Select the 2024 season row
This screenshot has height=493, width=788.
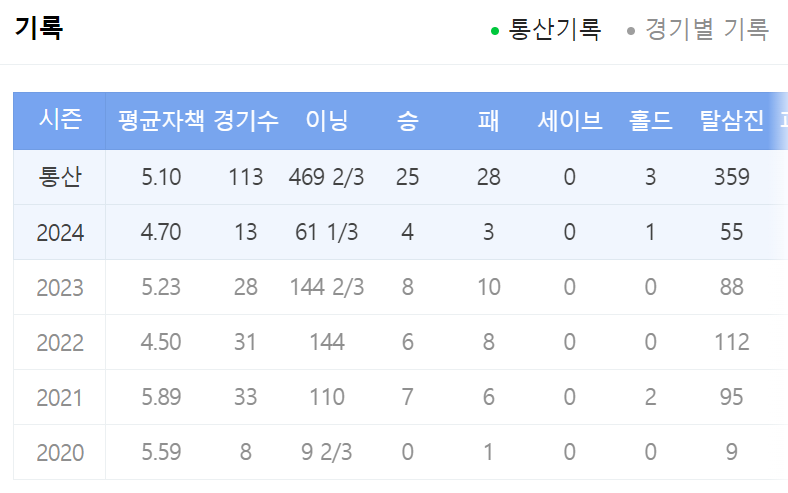coord(401,232)
